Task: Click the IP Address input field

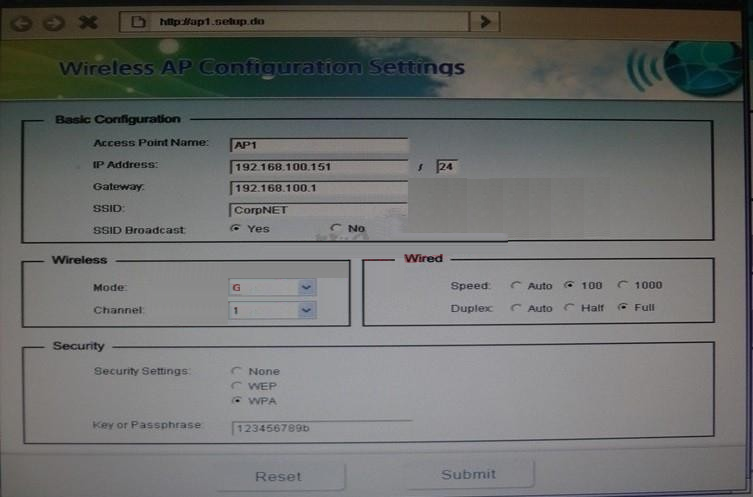Action: click(318, 167)
